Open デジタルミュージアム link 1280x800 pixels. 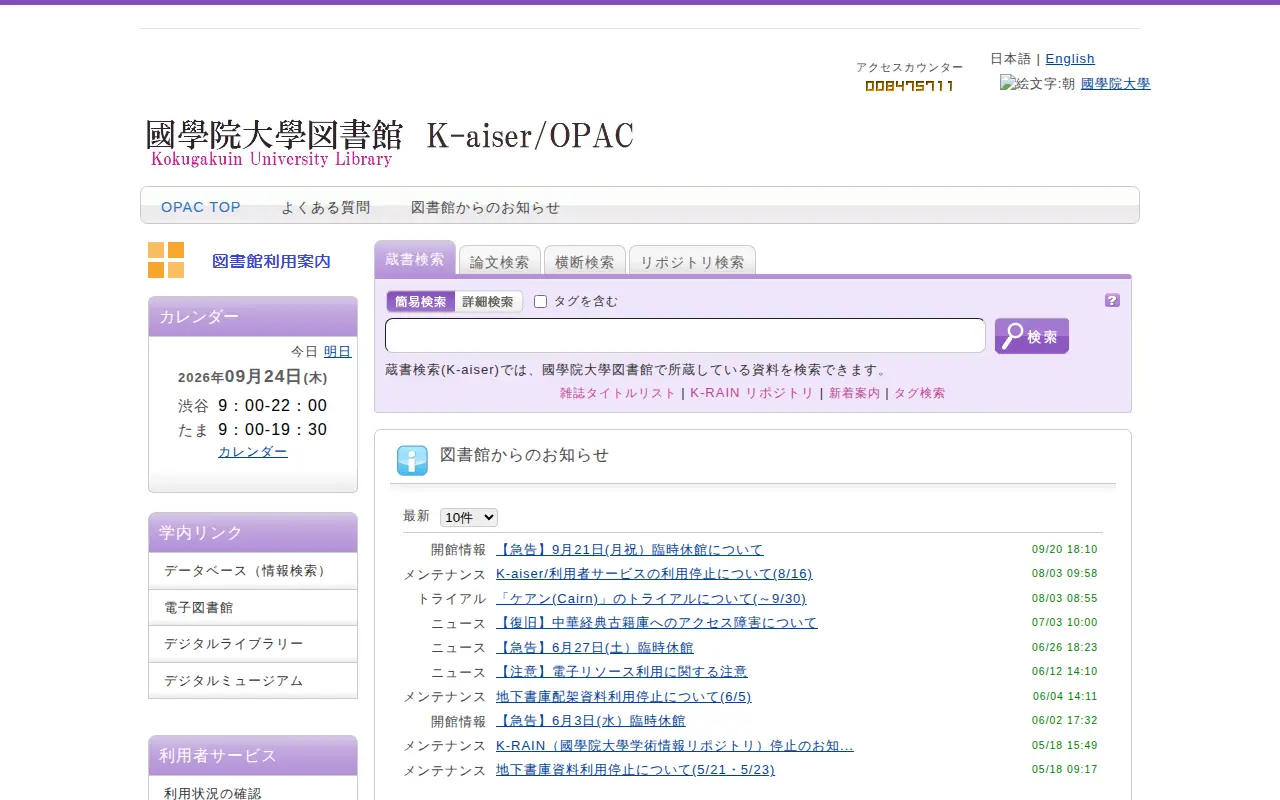(253, 681)
